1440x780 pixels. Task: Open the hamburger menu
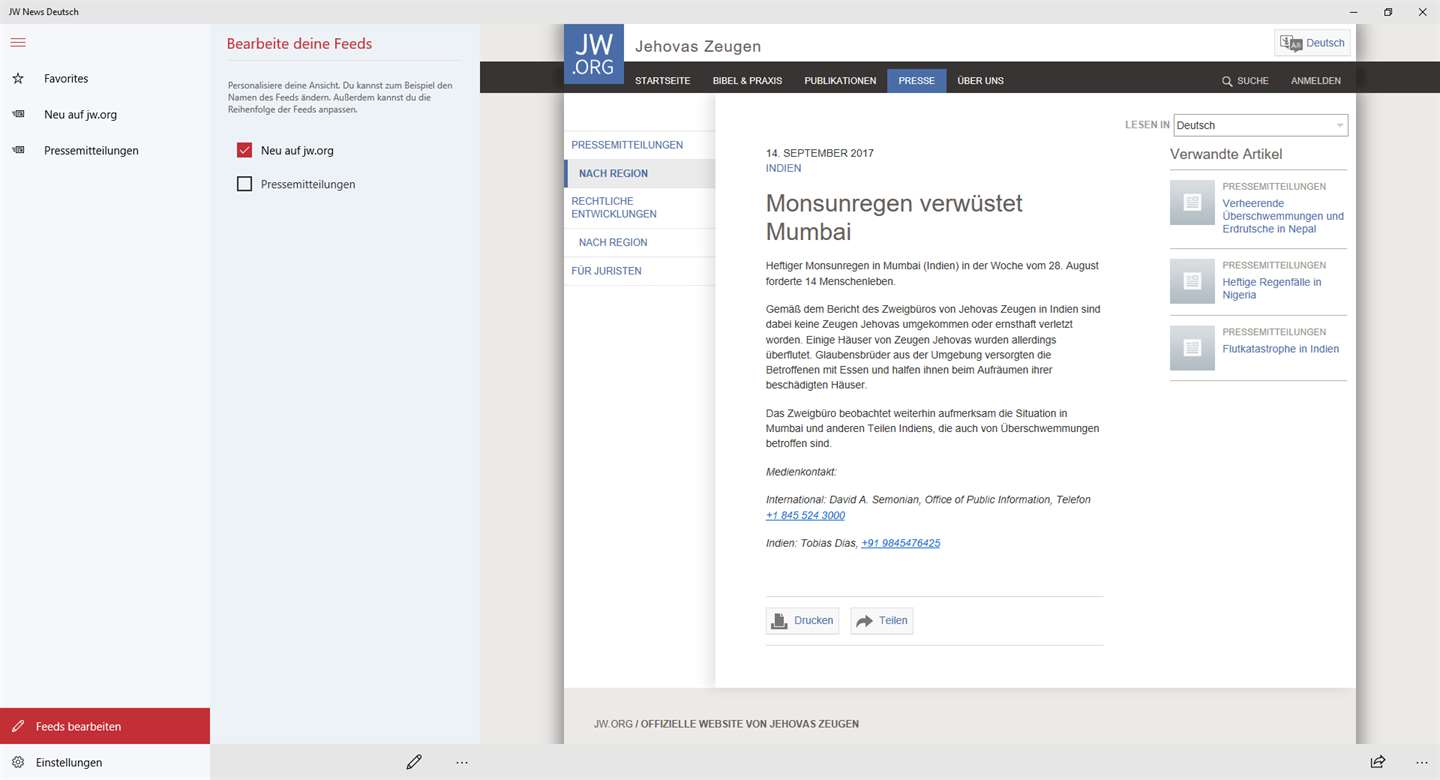(18, 42)
